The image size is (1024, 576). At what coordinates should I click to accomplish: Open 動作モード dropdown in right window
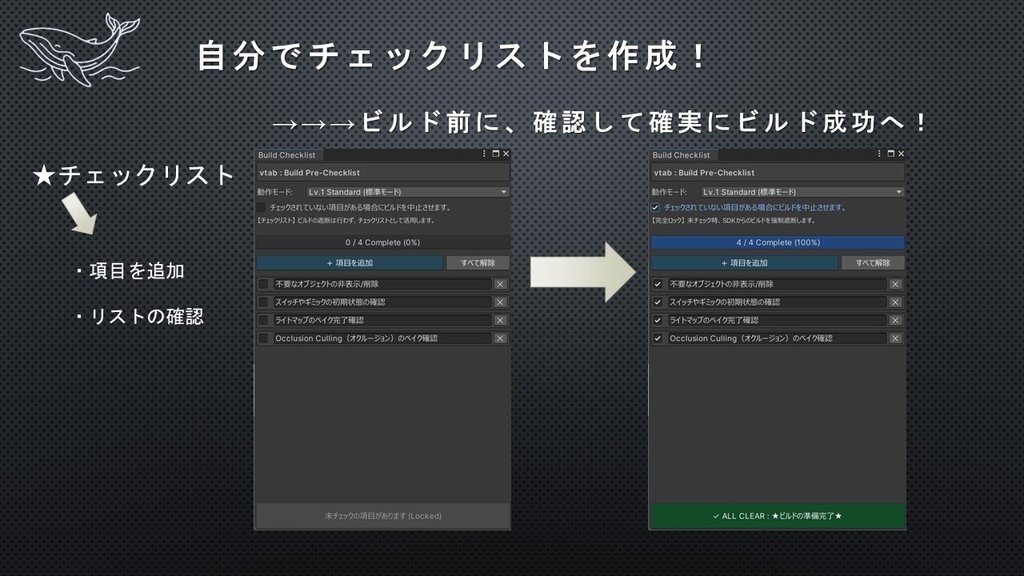tap(803, 192)
